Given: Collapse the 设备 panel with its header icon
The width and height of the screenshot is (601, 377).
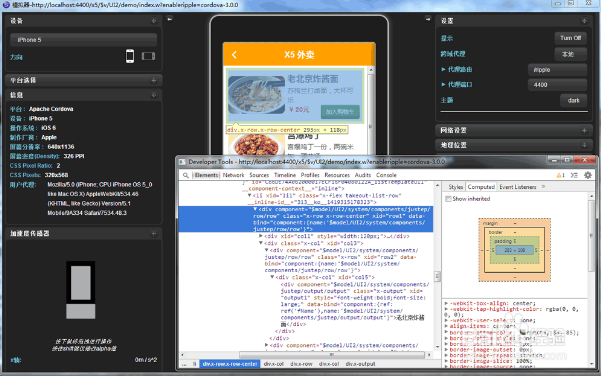Looking at the screenshot, I should coord(154,21).
